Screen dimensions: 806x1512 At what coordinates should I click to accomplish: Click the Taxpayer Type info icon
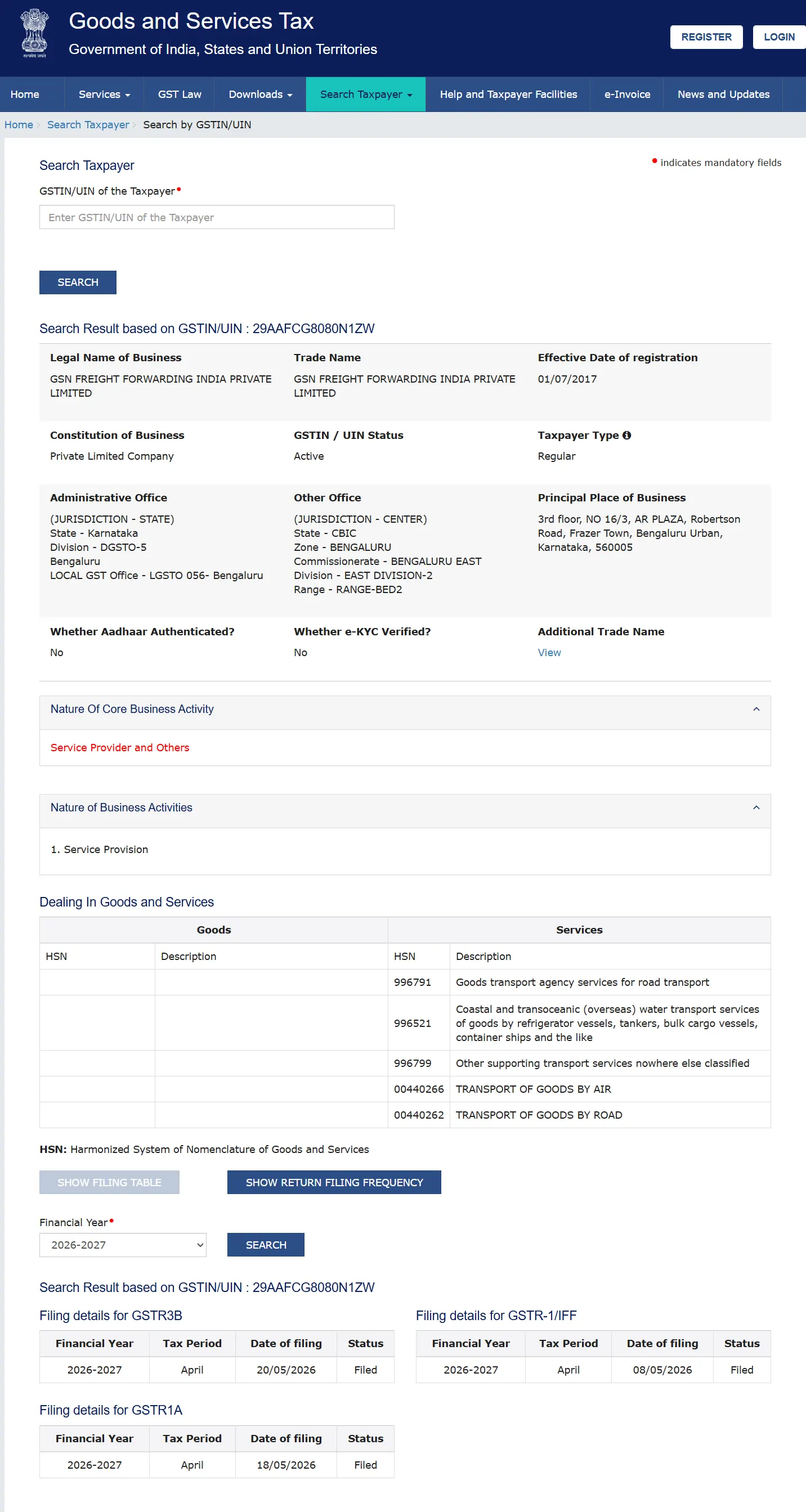(x=627, y=436)
